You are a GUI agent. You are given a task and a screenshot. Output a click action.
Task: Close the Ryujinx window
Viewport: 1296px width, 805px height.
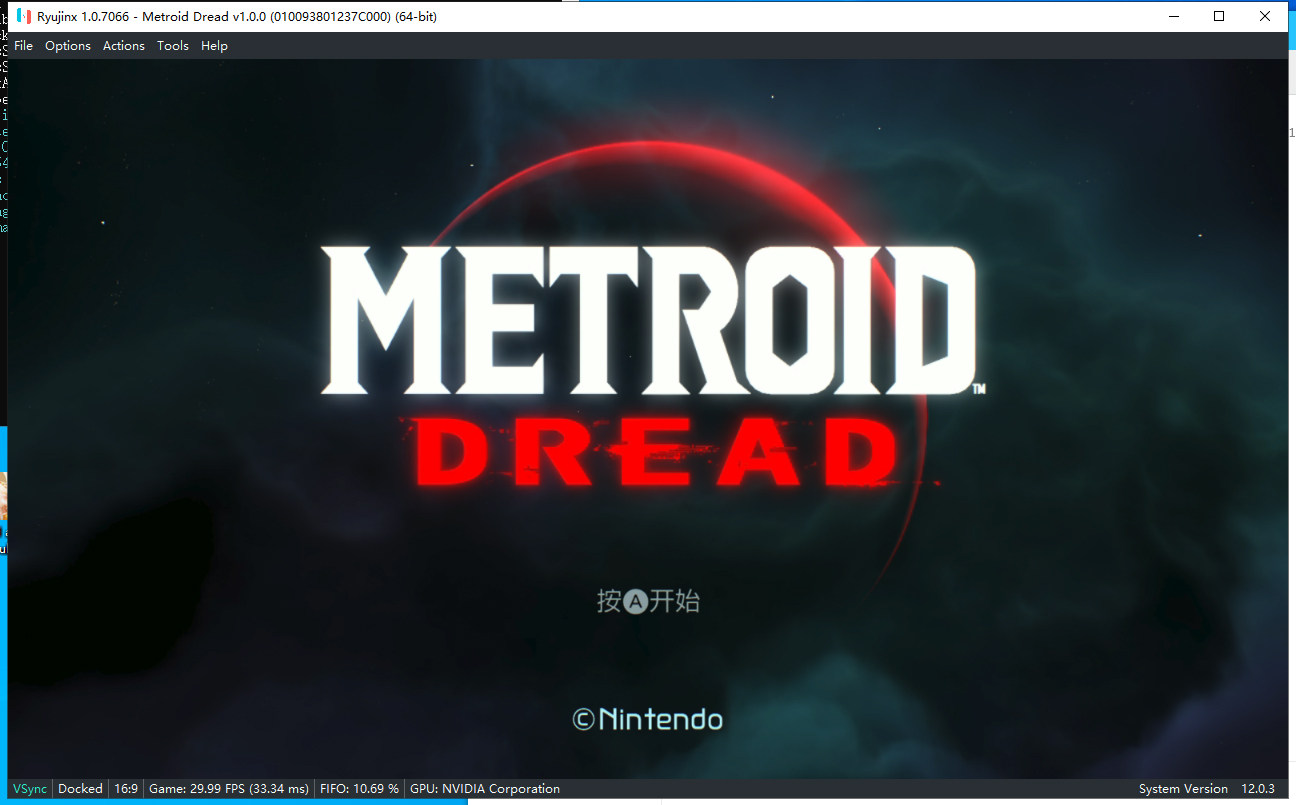tap(1265, 16)
